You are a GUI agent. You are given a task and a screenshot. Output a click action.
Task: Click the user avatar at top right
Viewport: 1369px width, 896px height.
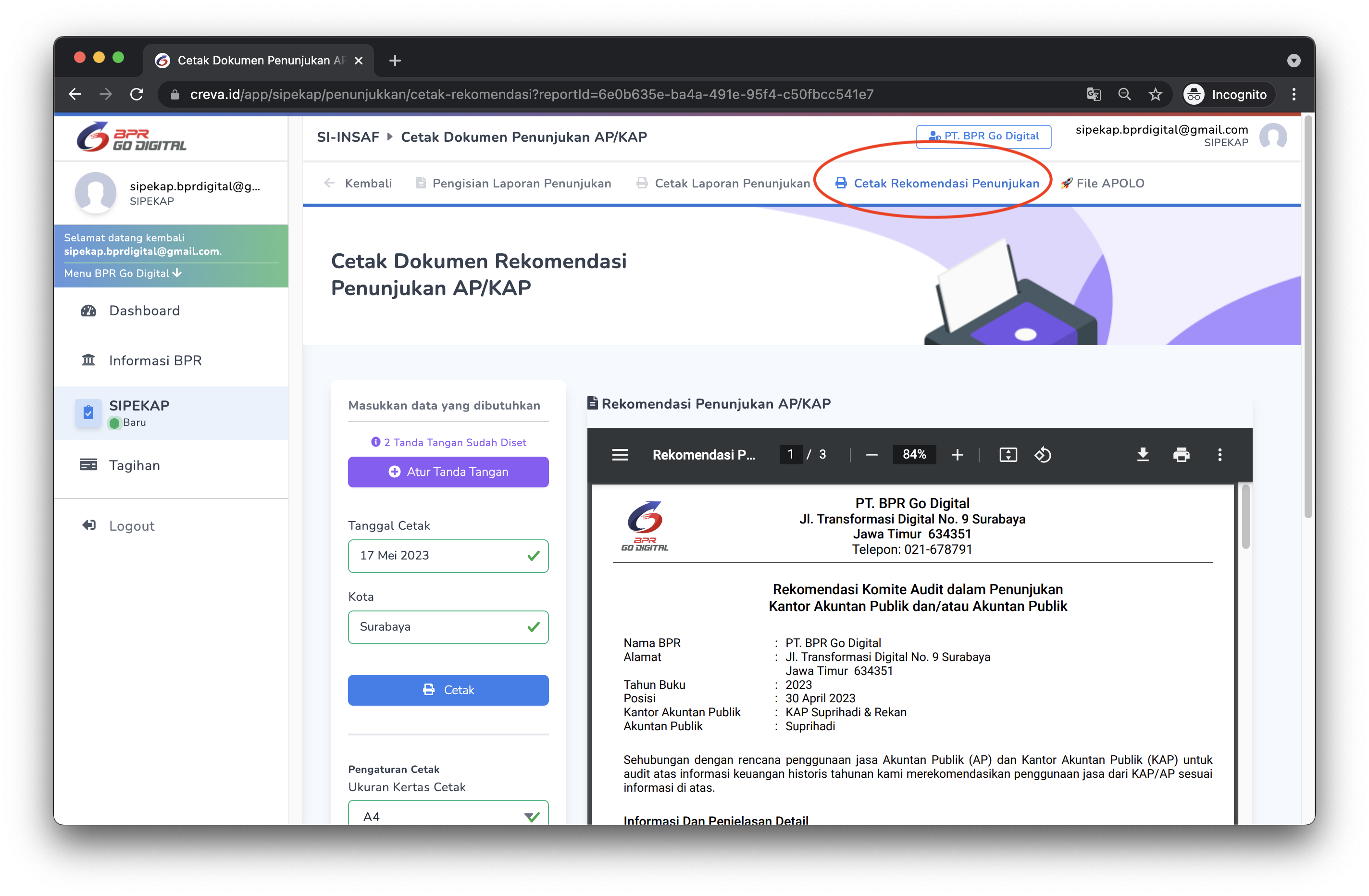point(1273,137)
